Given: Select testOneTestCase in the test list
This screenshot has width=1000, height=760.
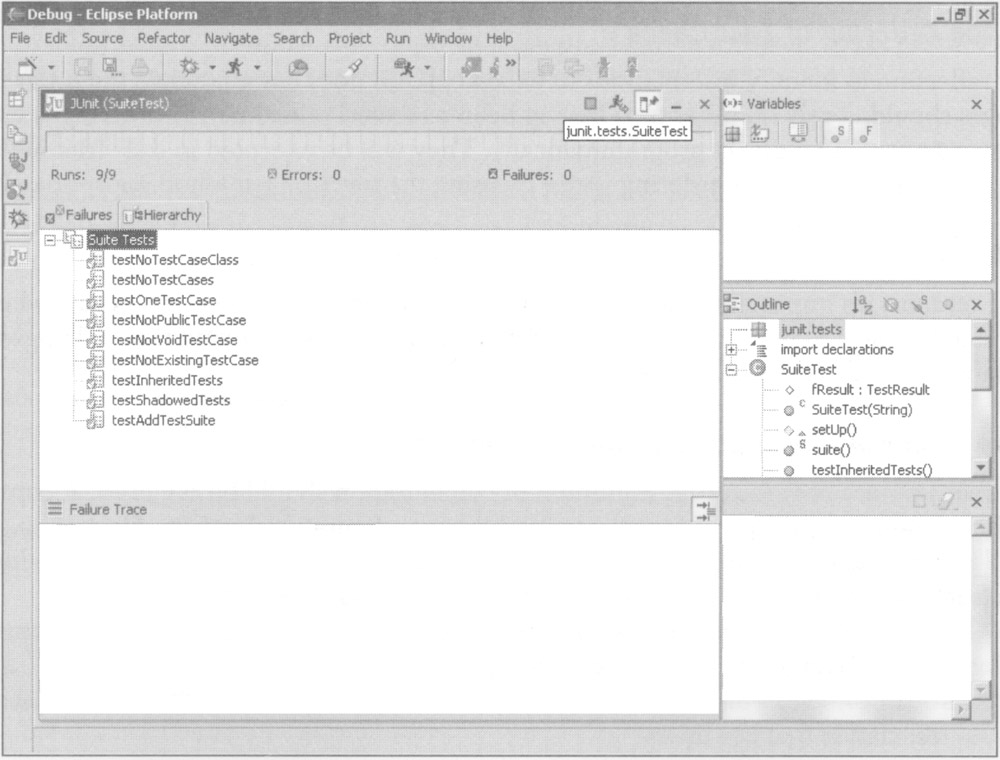Looking at the screenshot, I should coord(163,300).
